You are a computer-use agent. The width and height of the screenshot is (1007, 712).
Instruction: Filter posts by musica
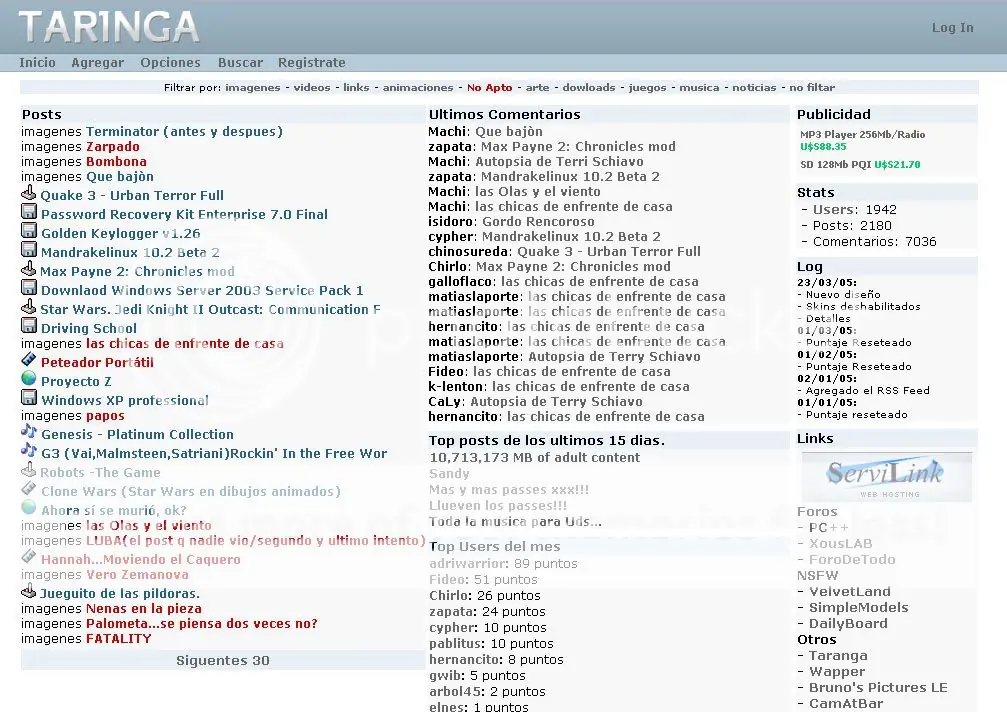click(x=699, y=87)
